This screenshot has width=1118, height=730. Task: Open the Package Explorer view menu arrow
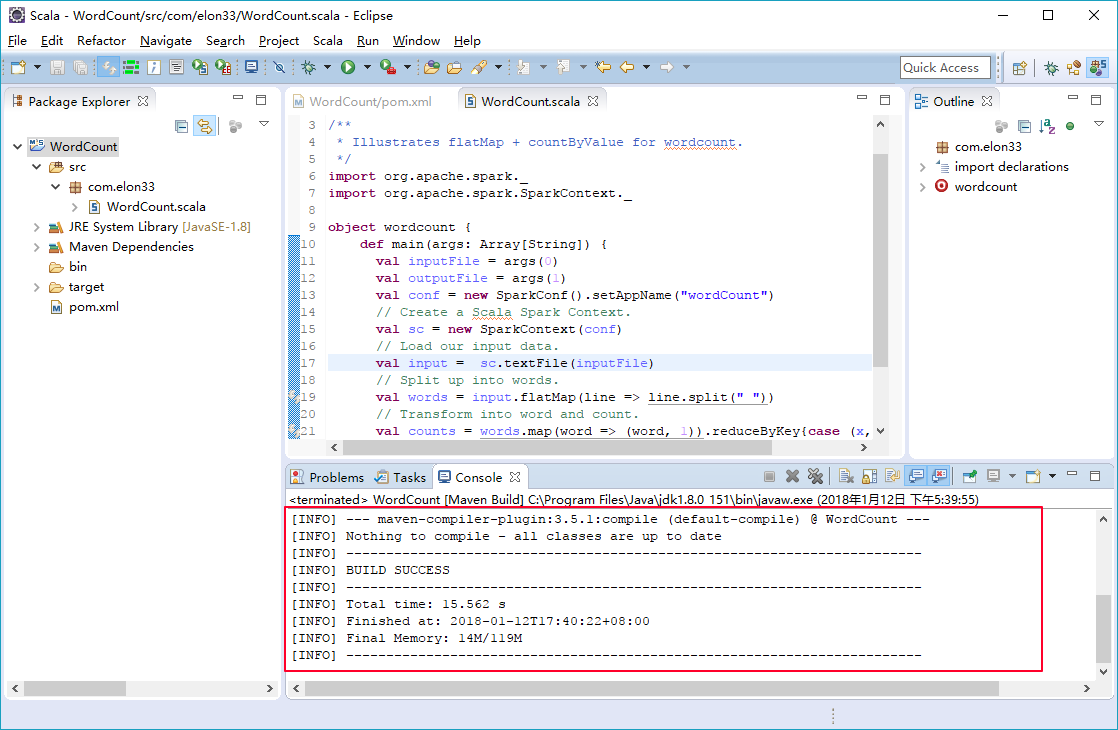click(264, 125)
